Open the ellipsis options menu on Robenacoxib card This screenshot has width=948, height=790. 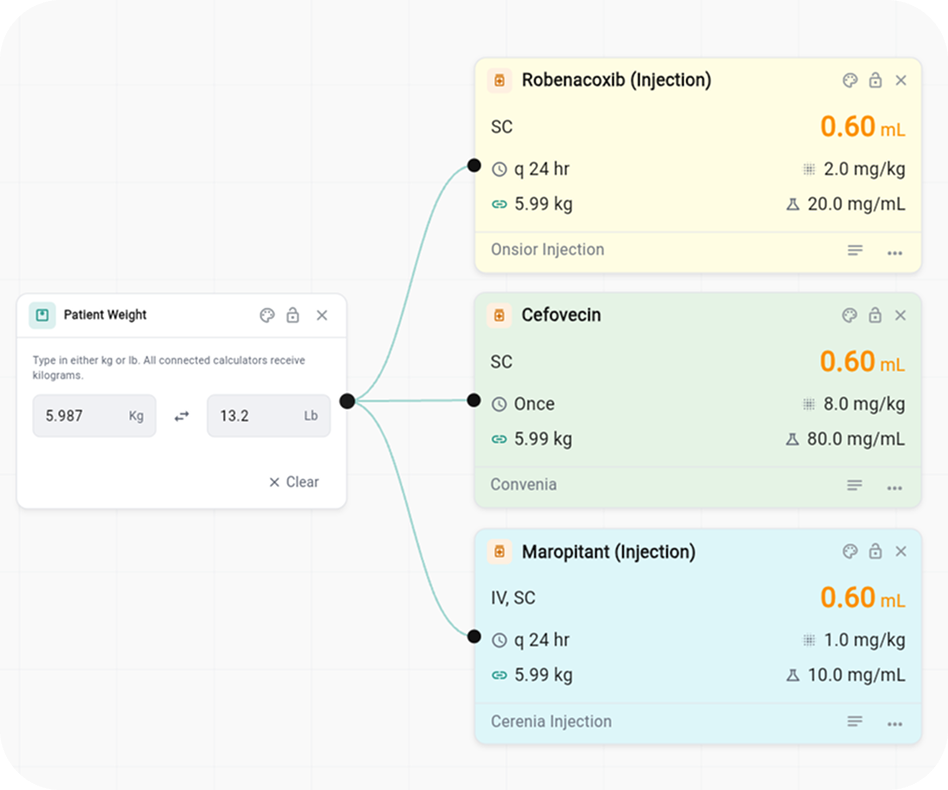tap(894, 252)
